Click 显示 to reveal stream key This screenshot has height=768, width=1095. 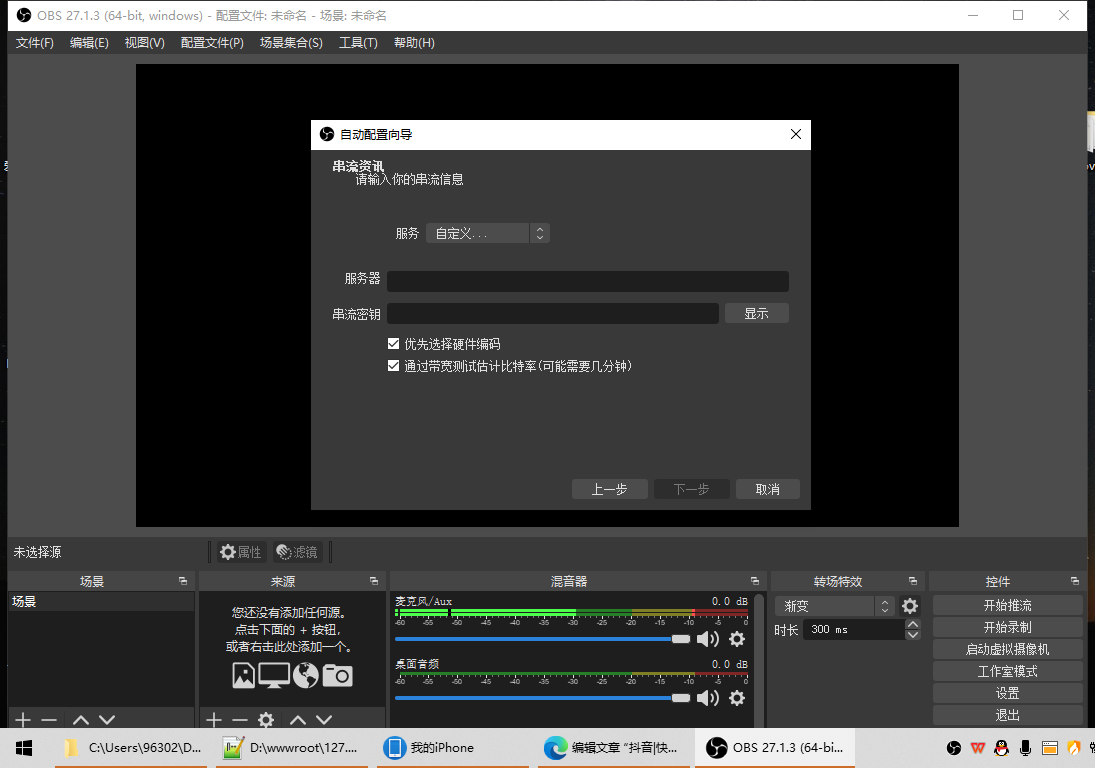tap(756, 313)
